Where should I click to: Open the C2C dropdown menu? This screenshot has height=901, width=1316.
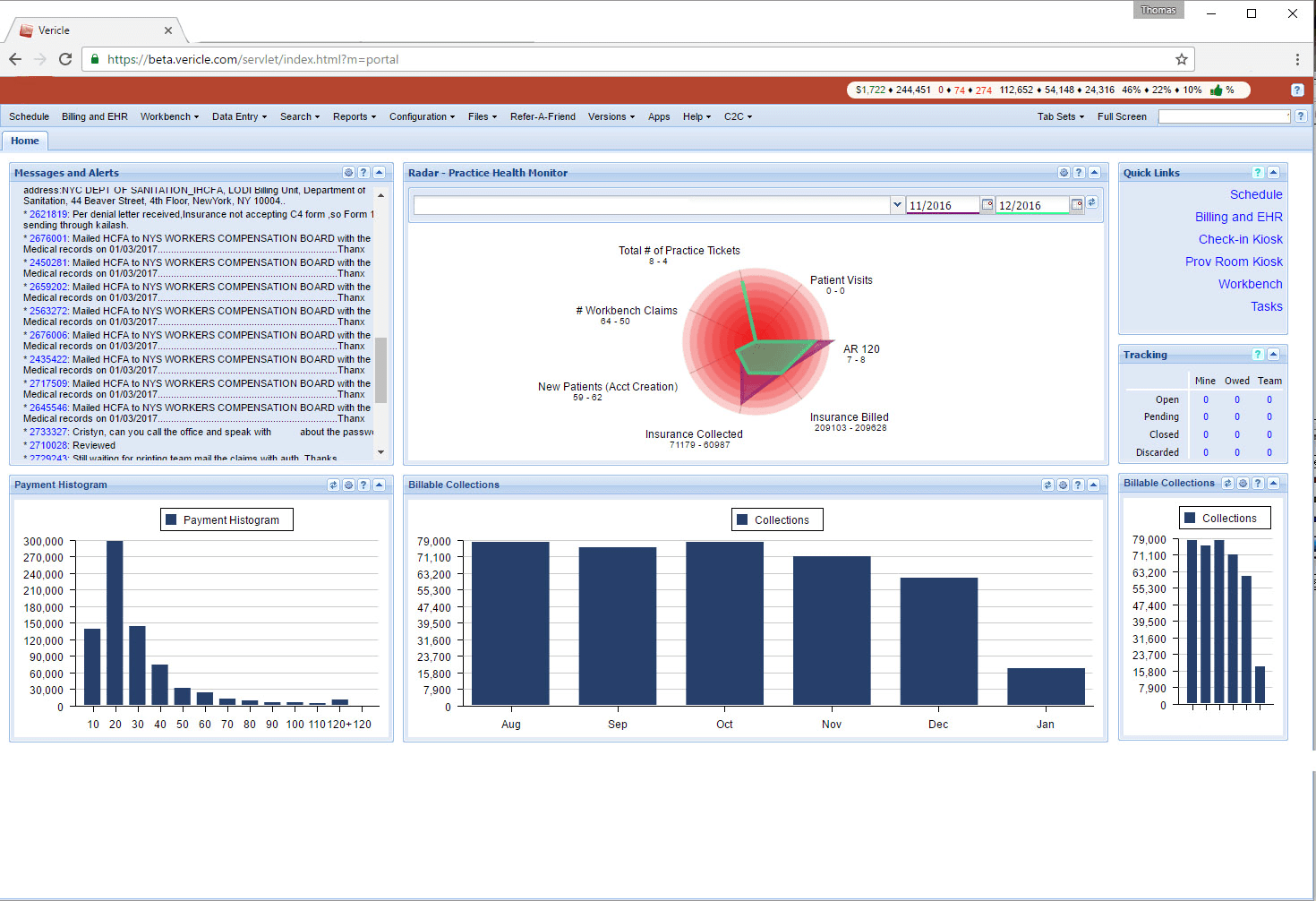tap(739, 116)
